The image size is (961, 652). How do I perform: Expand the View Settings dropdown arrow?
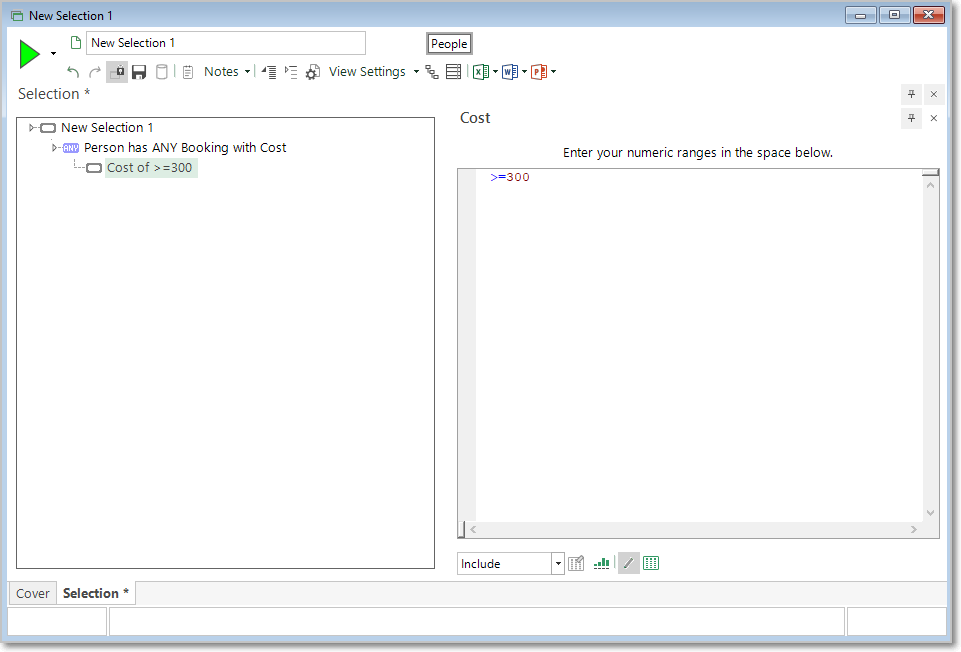tap(416, 72)
